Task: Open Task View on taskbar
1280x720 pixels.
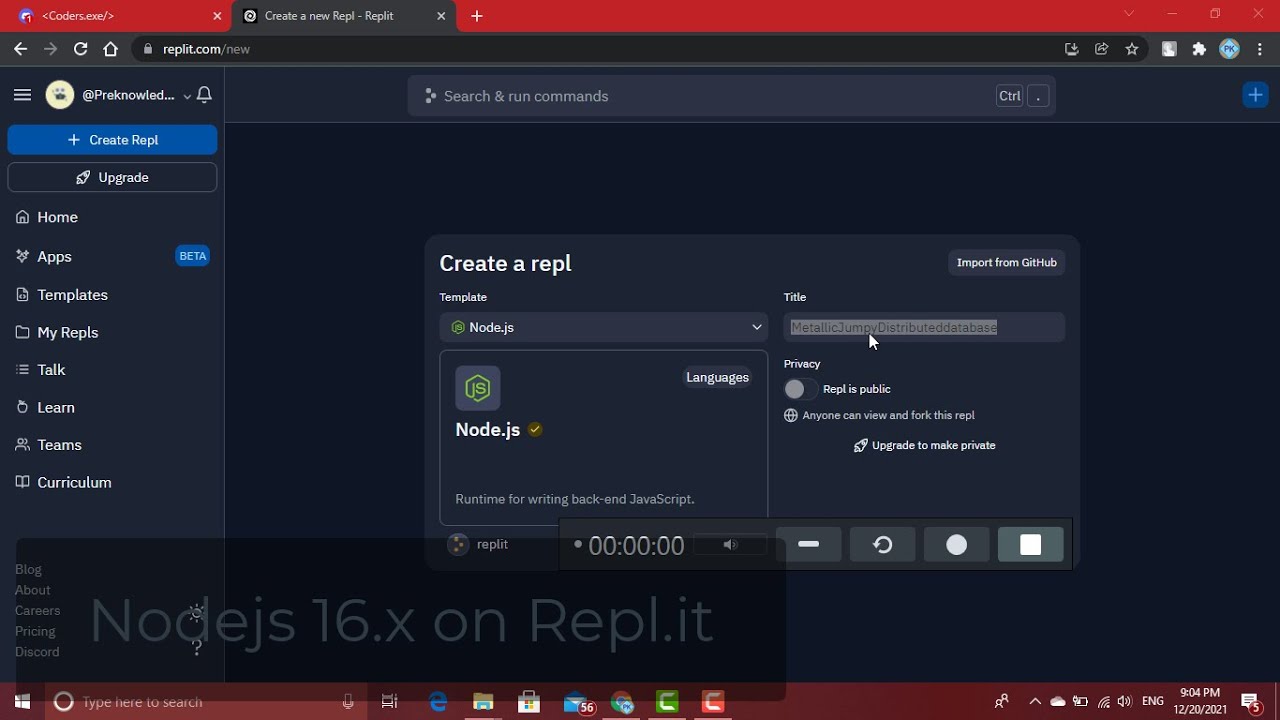Action: coord(390,702)
